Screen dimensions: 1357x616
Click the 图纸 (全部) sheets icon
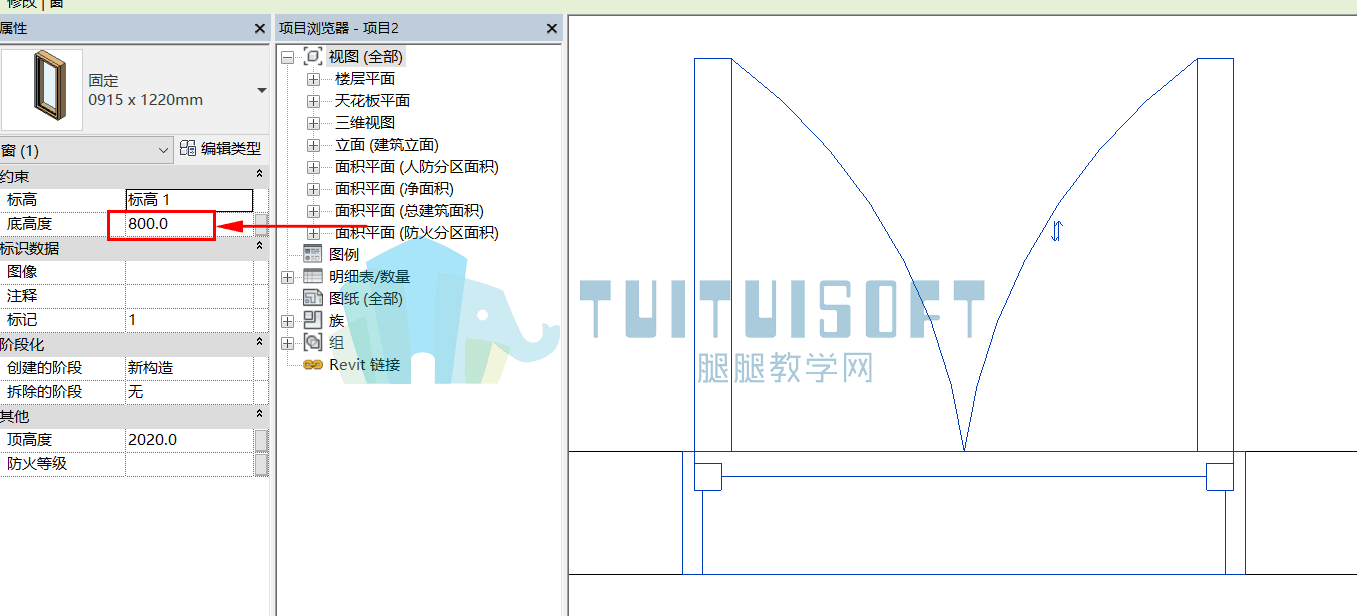pos(313,299)
